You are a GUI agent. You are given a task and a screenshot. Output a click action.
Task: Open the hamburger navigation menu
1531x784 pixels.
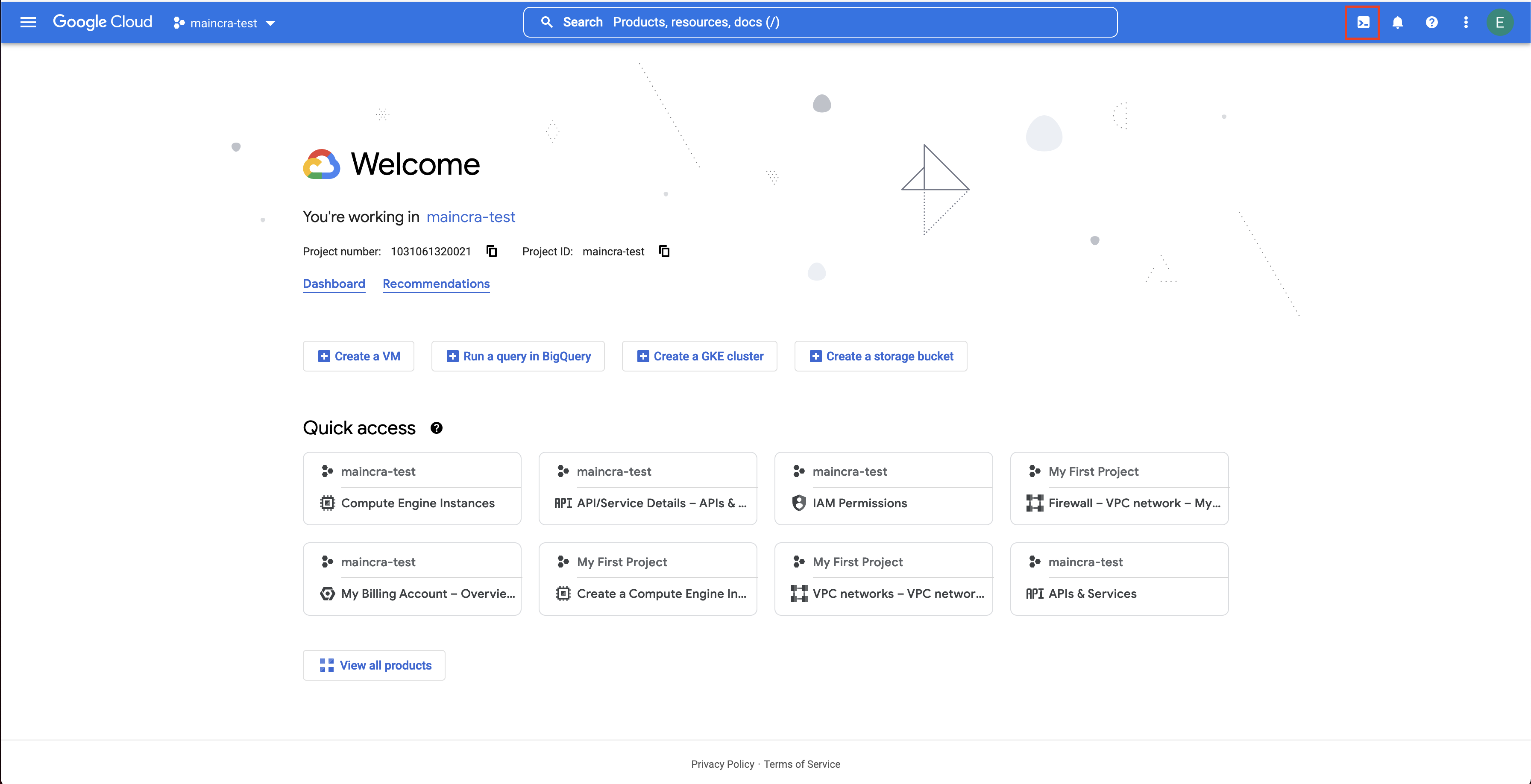(28, 23)
